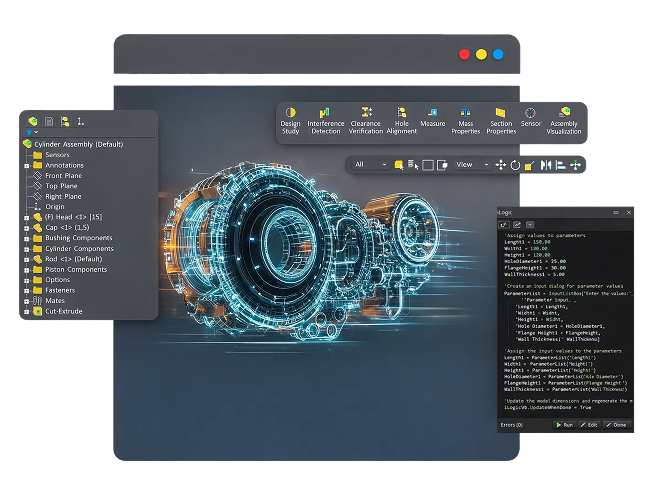Open the 'All' selection filter dropdown
This screenshot has height=500, width=654.
(370, 165)
